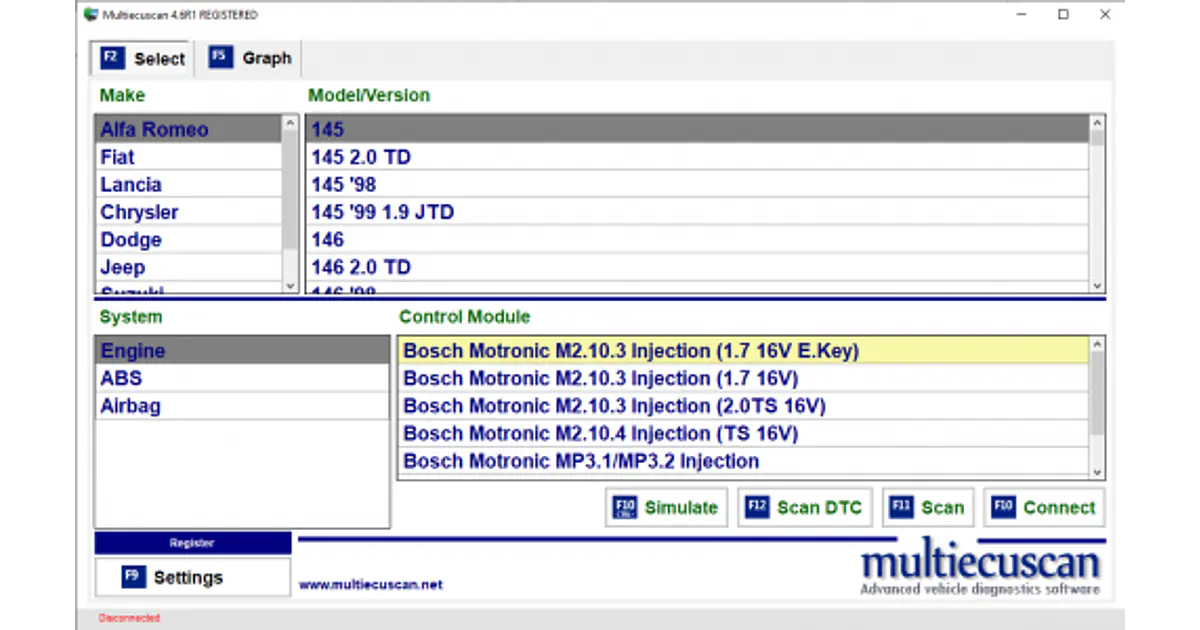Connect to the selected control module
The height and width of the screenshot is (630, 1200).
pos(1044,507)
